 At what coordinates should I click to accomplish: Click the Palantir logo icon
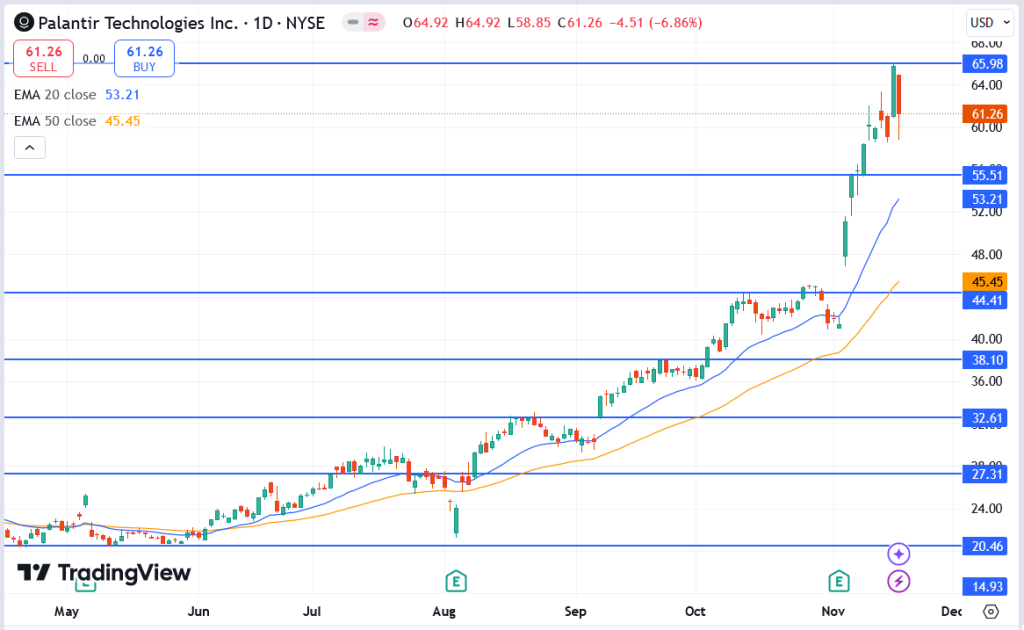tap(24, 23)
